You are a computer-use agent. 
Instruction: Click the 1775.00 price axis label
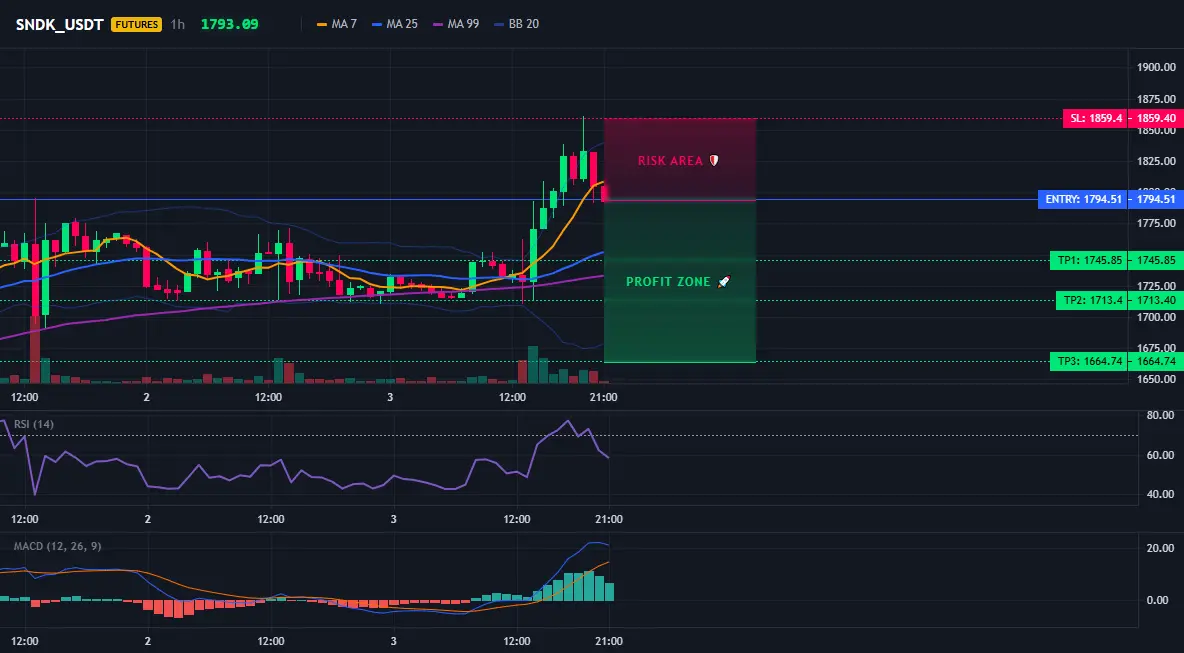coord(1156,223)
